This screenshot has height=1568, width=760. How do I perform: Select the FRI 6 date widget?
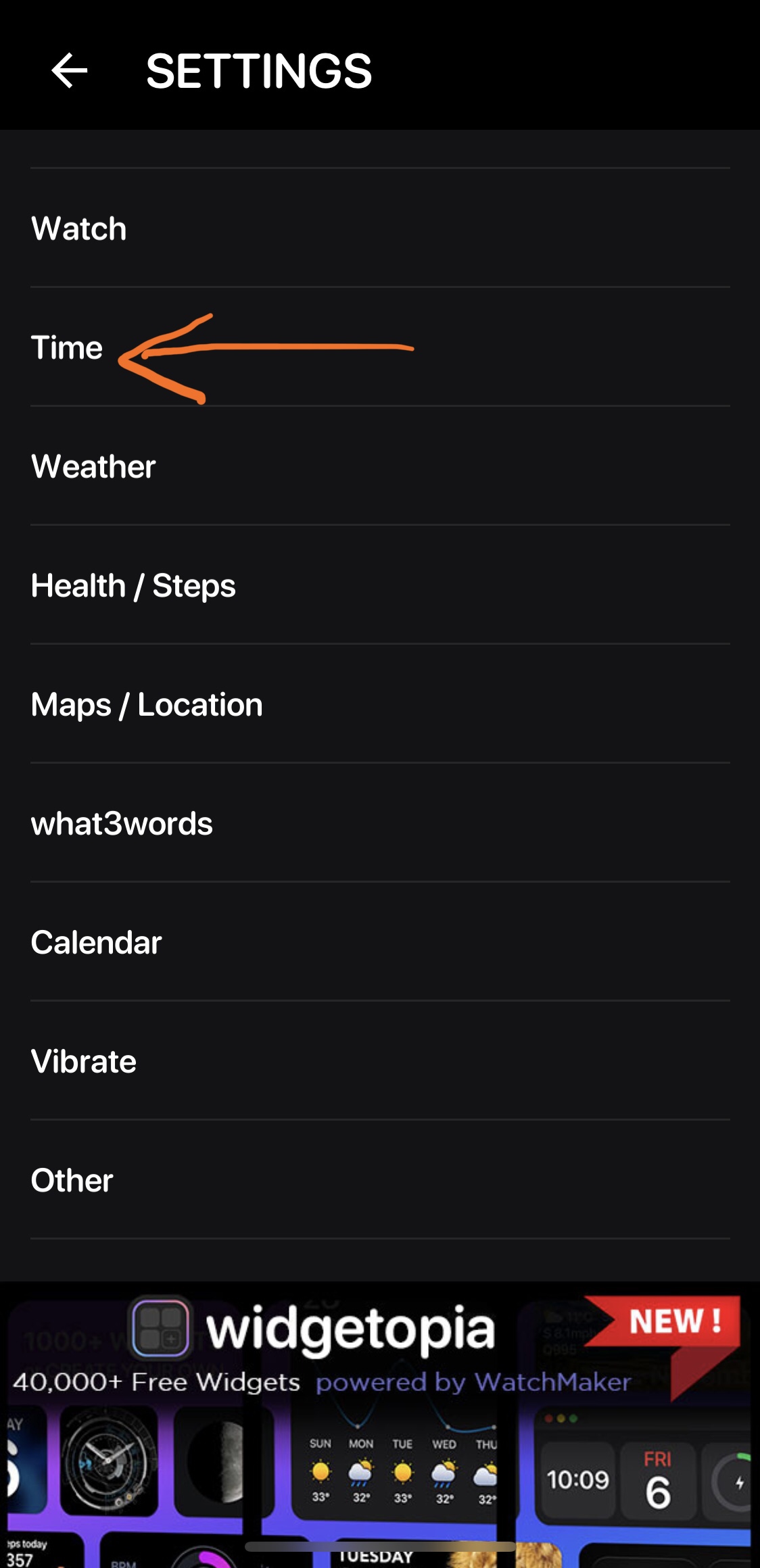[x=658, y=1480]
